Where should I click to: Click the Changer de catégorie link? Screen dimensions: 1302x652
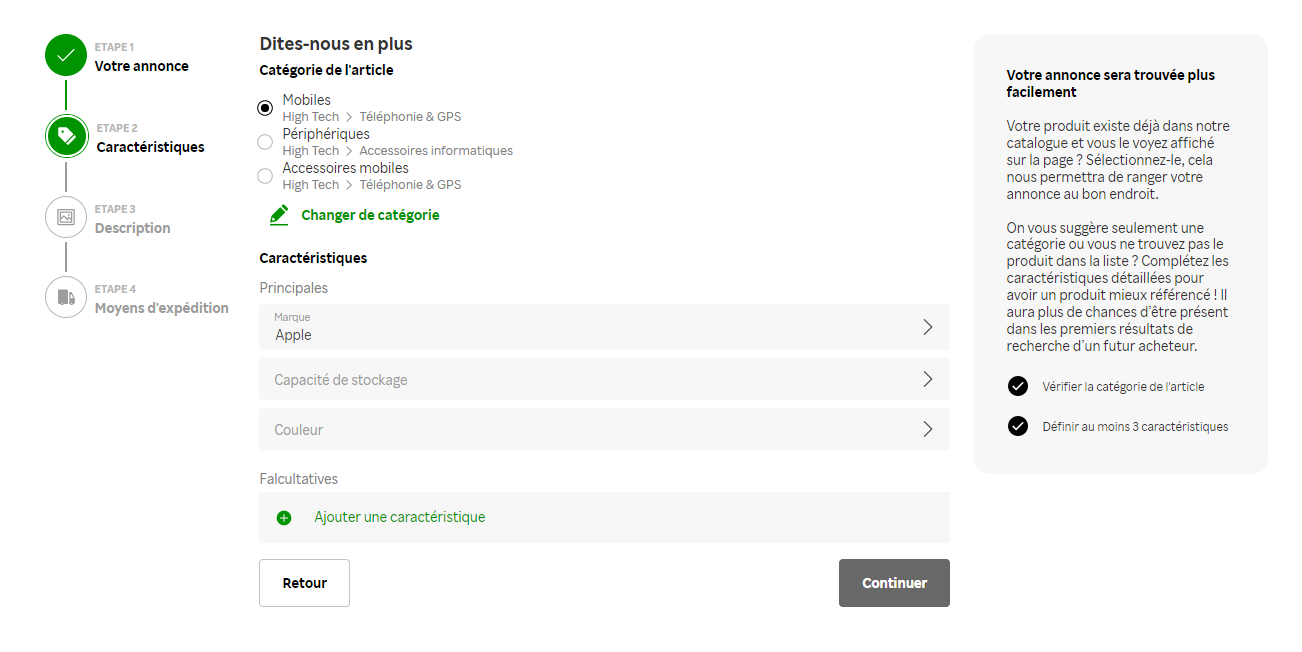point(370,215)
